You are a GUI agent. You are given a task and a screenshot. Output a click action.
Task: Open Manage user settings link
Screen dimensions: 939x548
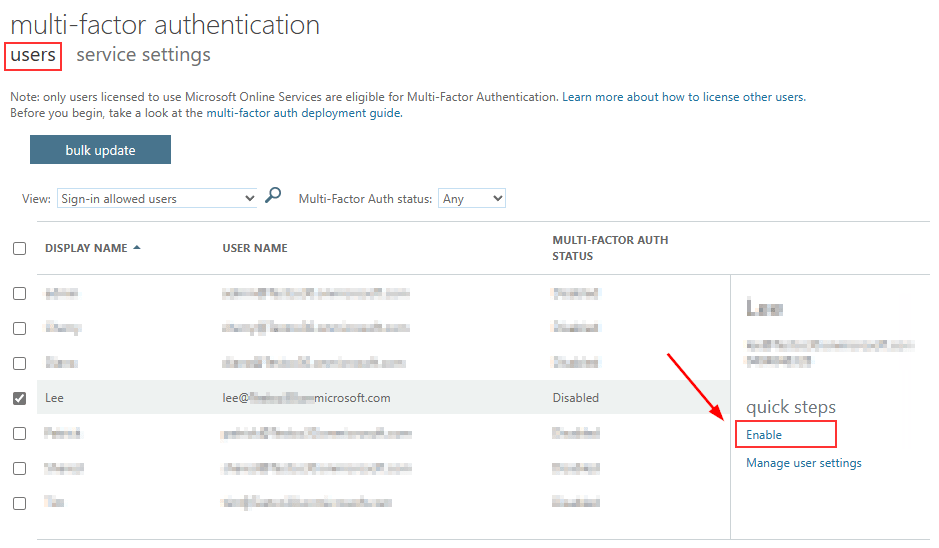(x=803, y=463)
